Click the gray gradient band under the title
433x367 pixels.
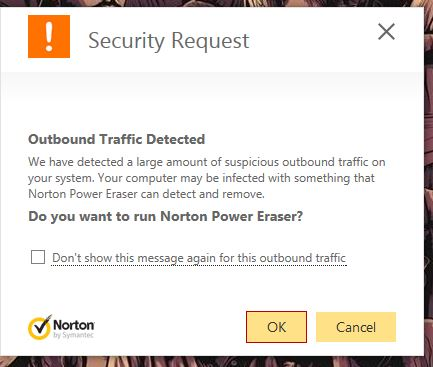[x=212, y=83]
